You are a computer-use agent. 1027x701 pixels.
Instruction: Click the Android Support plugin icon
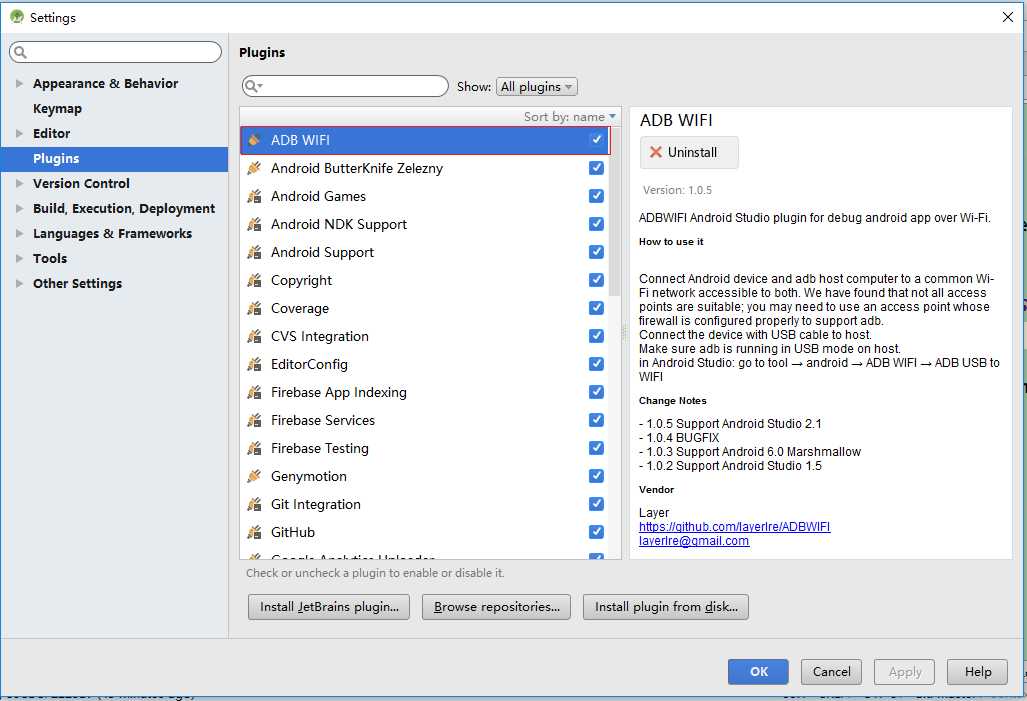coord(254,252)
